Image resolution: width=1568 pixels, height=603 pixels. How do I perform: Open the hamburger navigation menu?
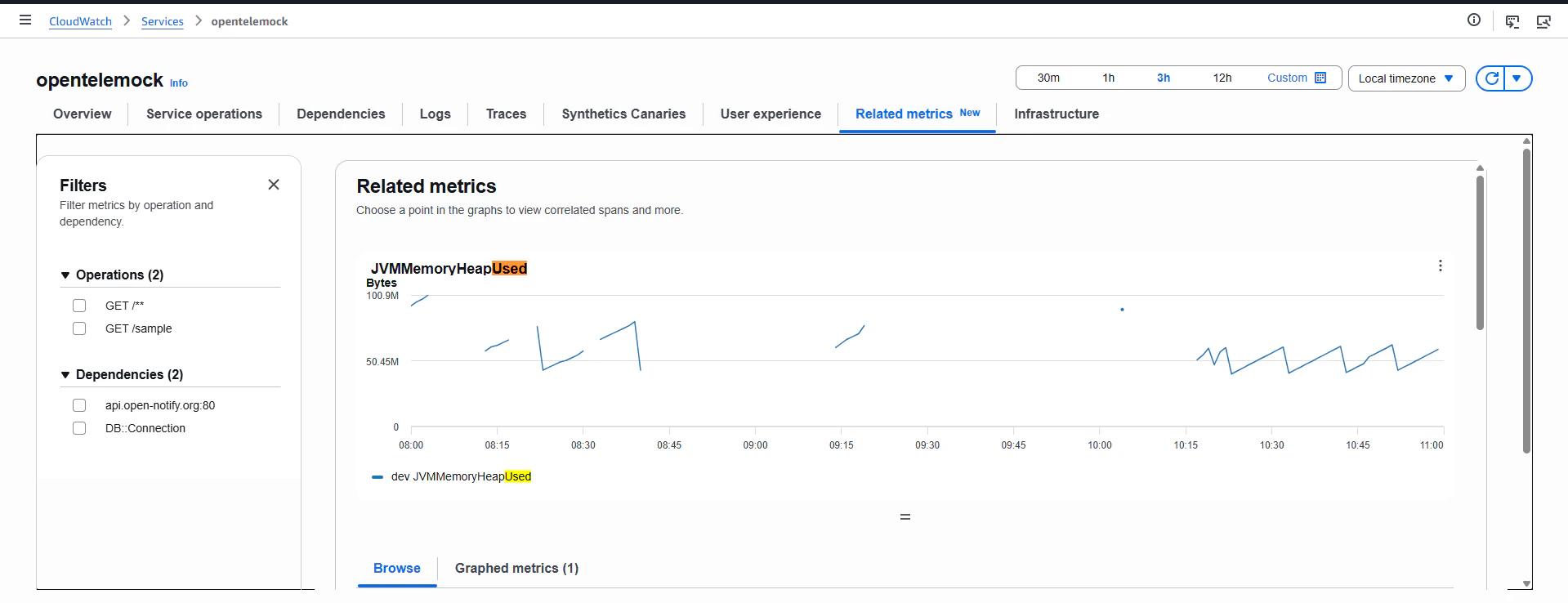(x=25, y=20)
